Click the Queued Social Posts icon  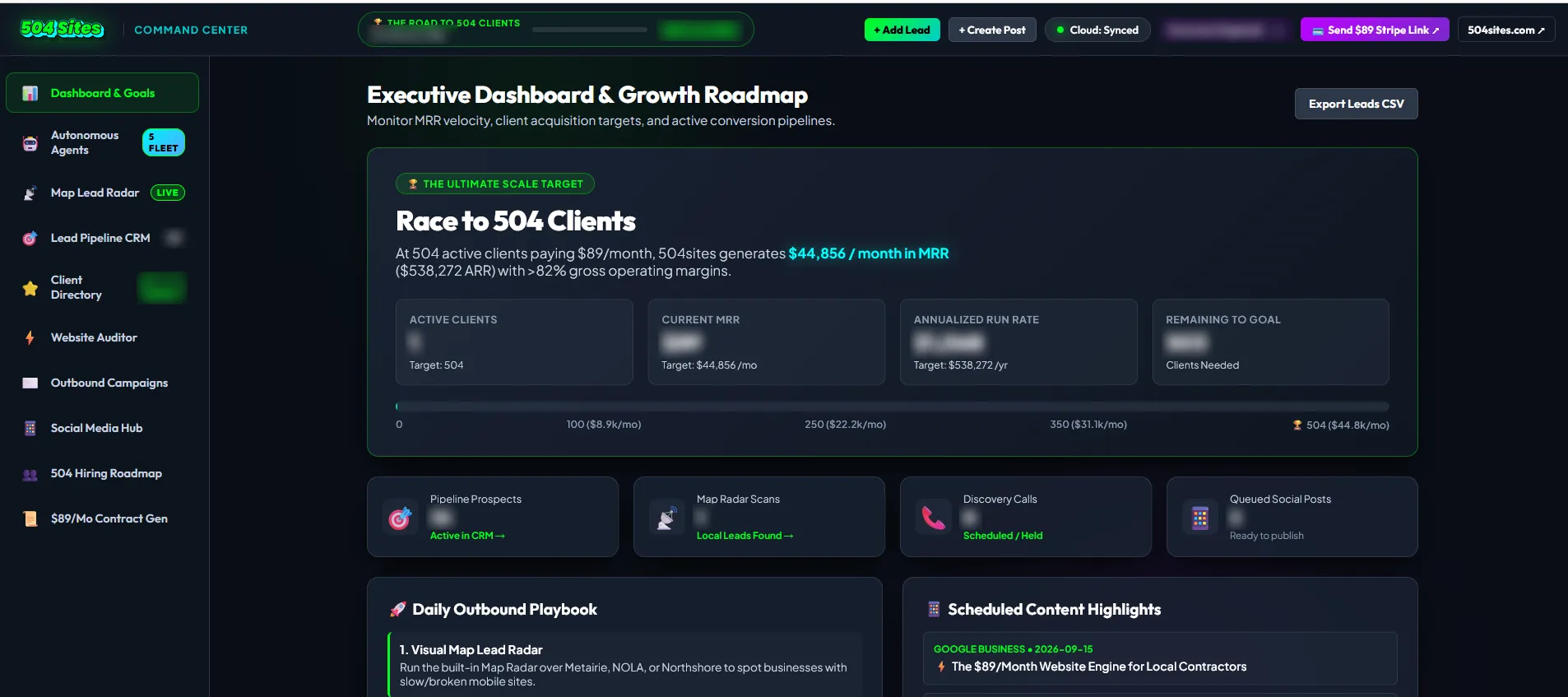click(x=1200, y=518)
